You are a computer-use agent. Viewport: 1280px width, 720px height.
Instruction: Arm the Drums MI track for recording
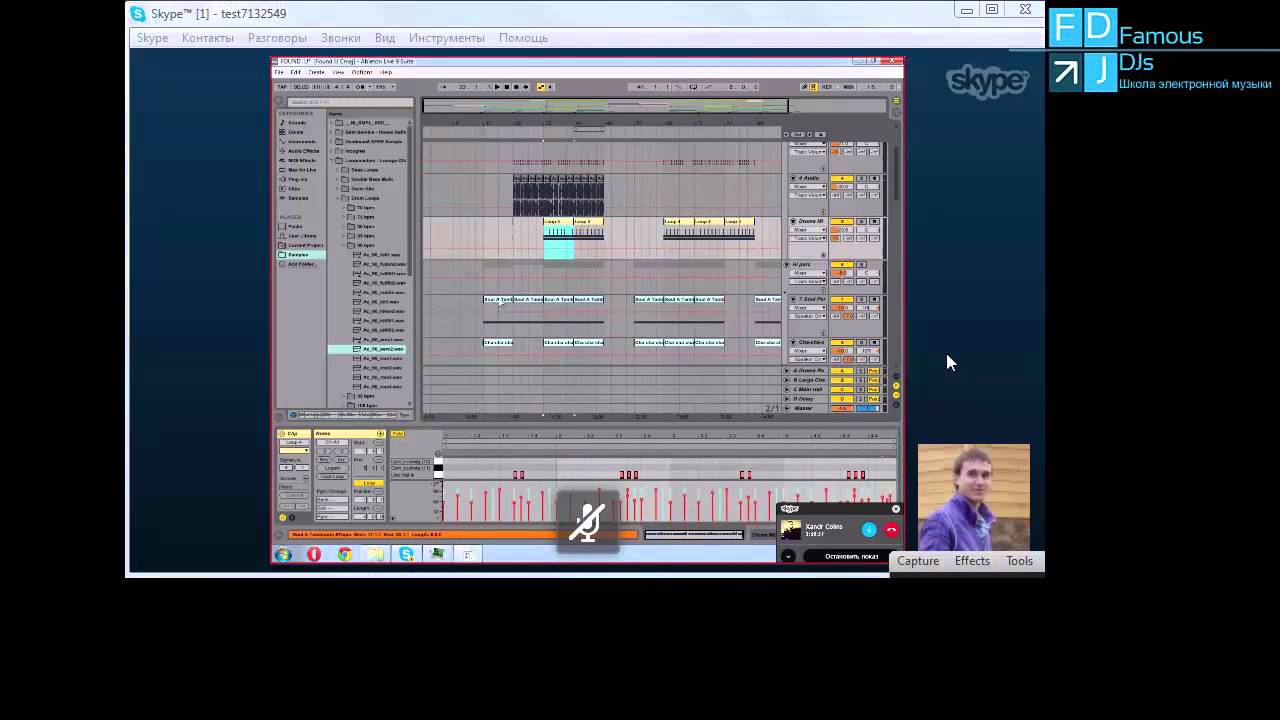874,221
